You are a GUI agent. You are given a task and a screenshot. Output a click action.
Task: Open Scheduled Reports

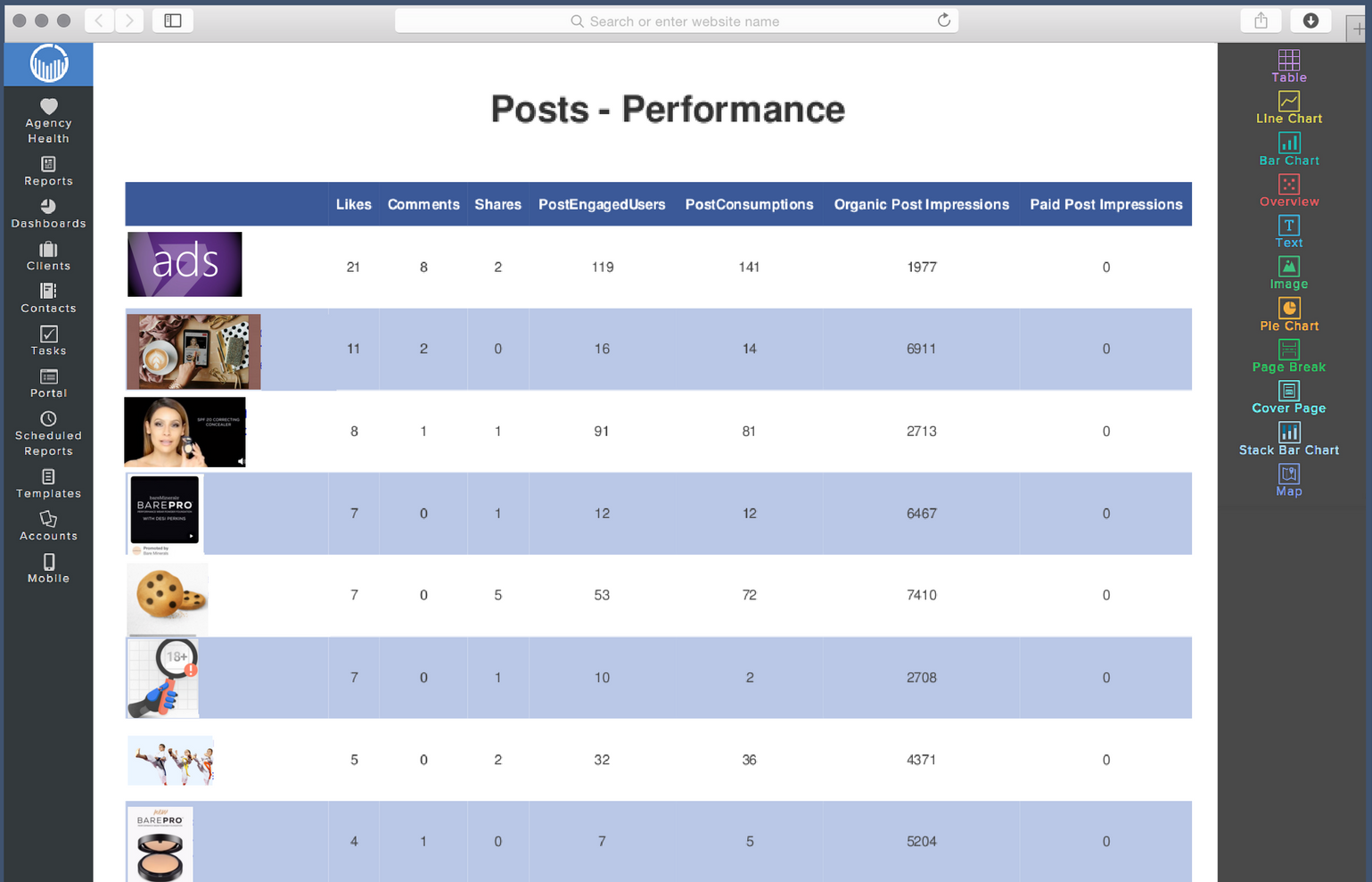(x=48, y=434)
